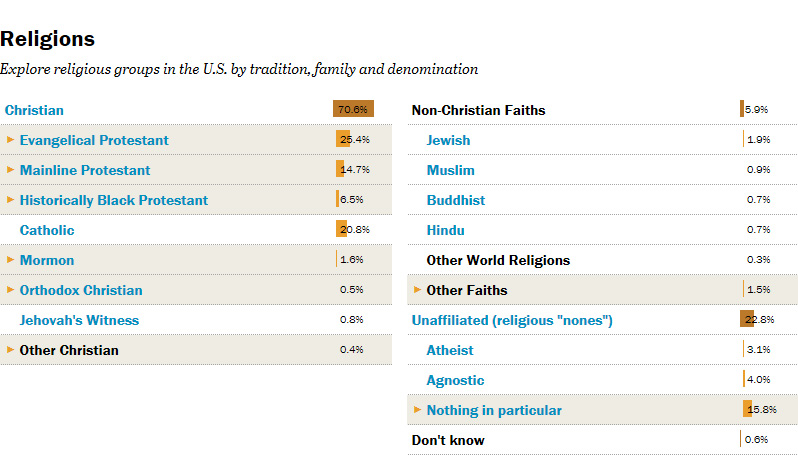Screen dimensions: 798x457
Task: Expand the Mormon disclosure arrow
Action: point(10,260)
